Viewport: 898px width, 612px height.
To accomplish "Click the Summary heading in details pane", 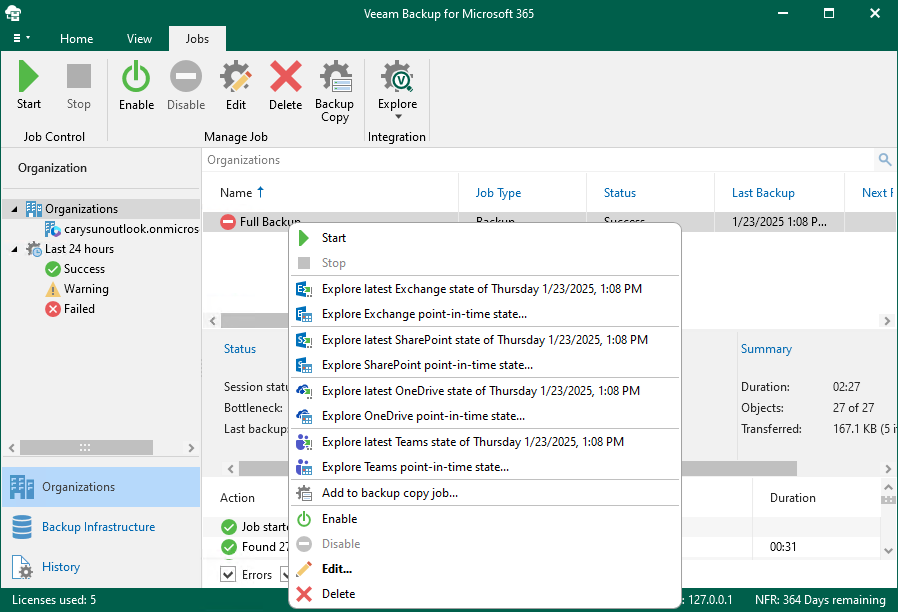I will (766, 349).
